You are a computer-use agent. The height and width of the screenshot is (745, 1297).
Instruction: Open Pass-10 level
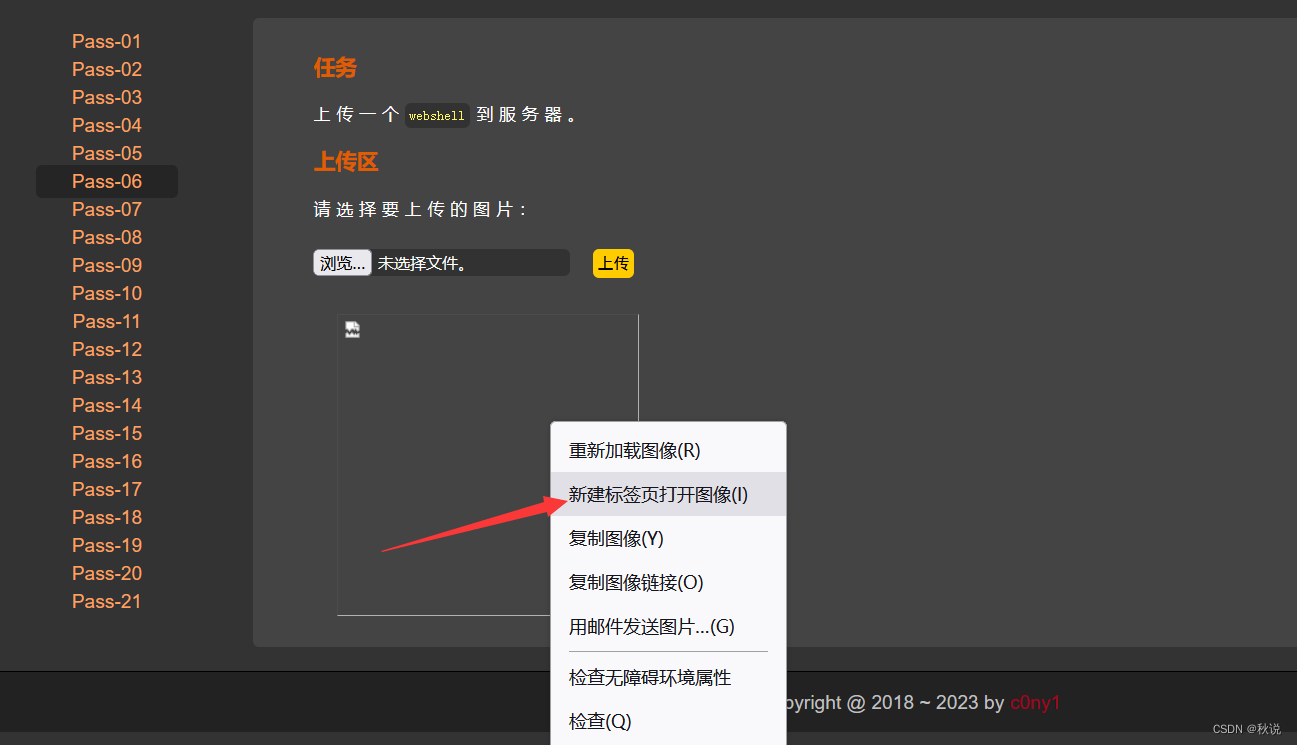107,293
